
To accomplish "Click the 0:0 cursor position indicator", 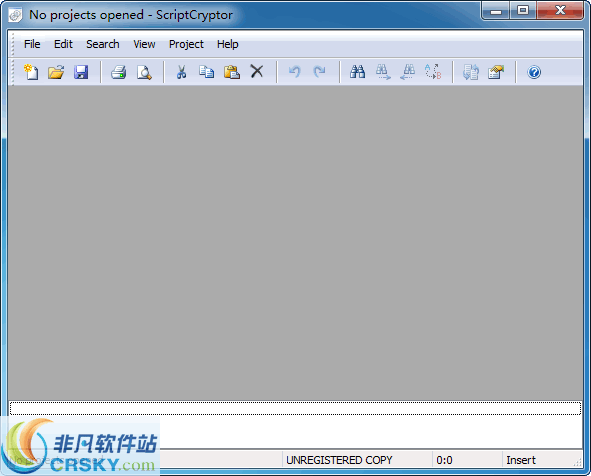I will click(x=444, y=460).
